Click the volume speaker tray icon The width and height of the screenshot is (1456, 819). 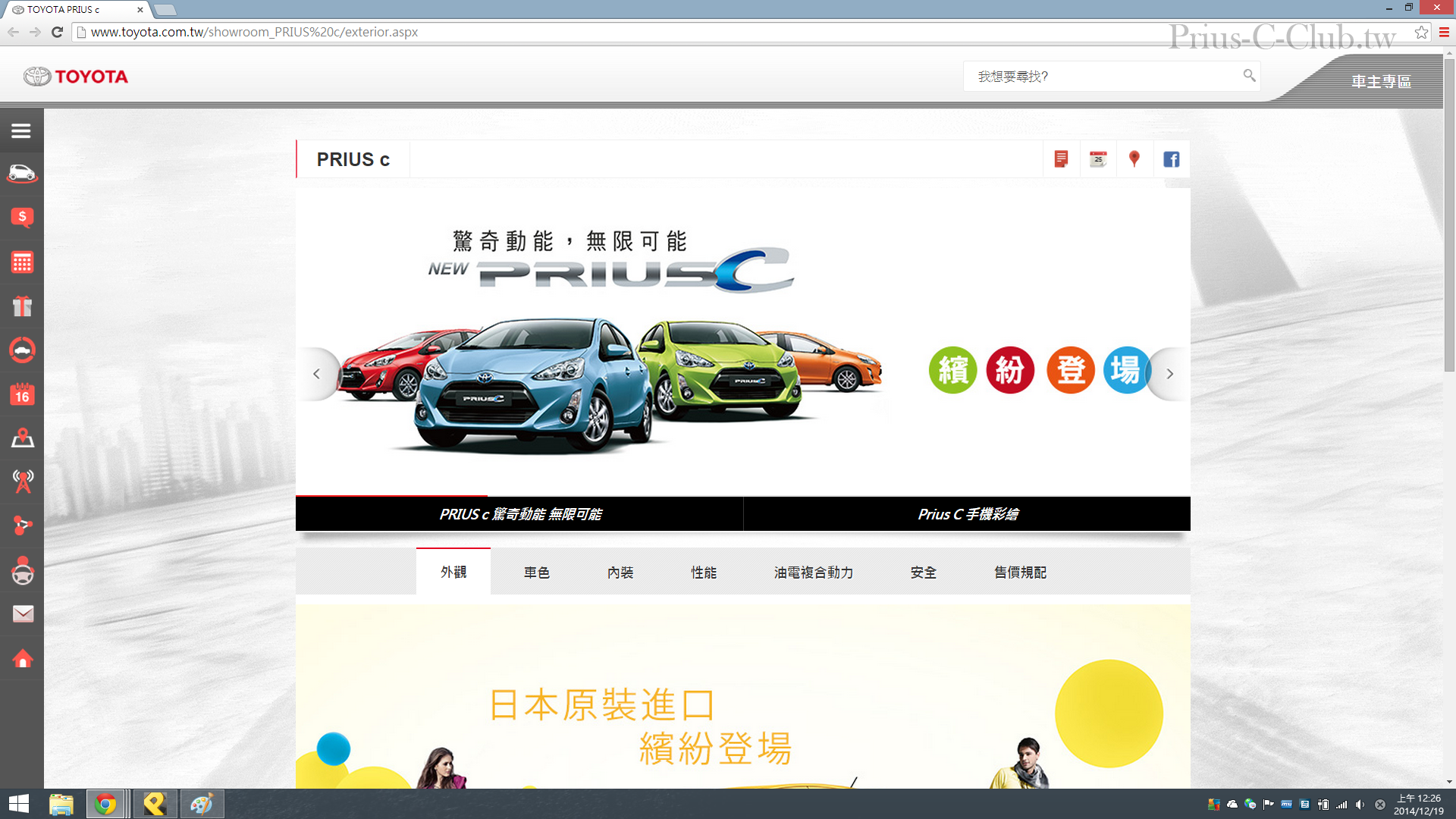click(x=1360, y=805)
